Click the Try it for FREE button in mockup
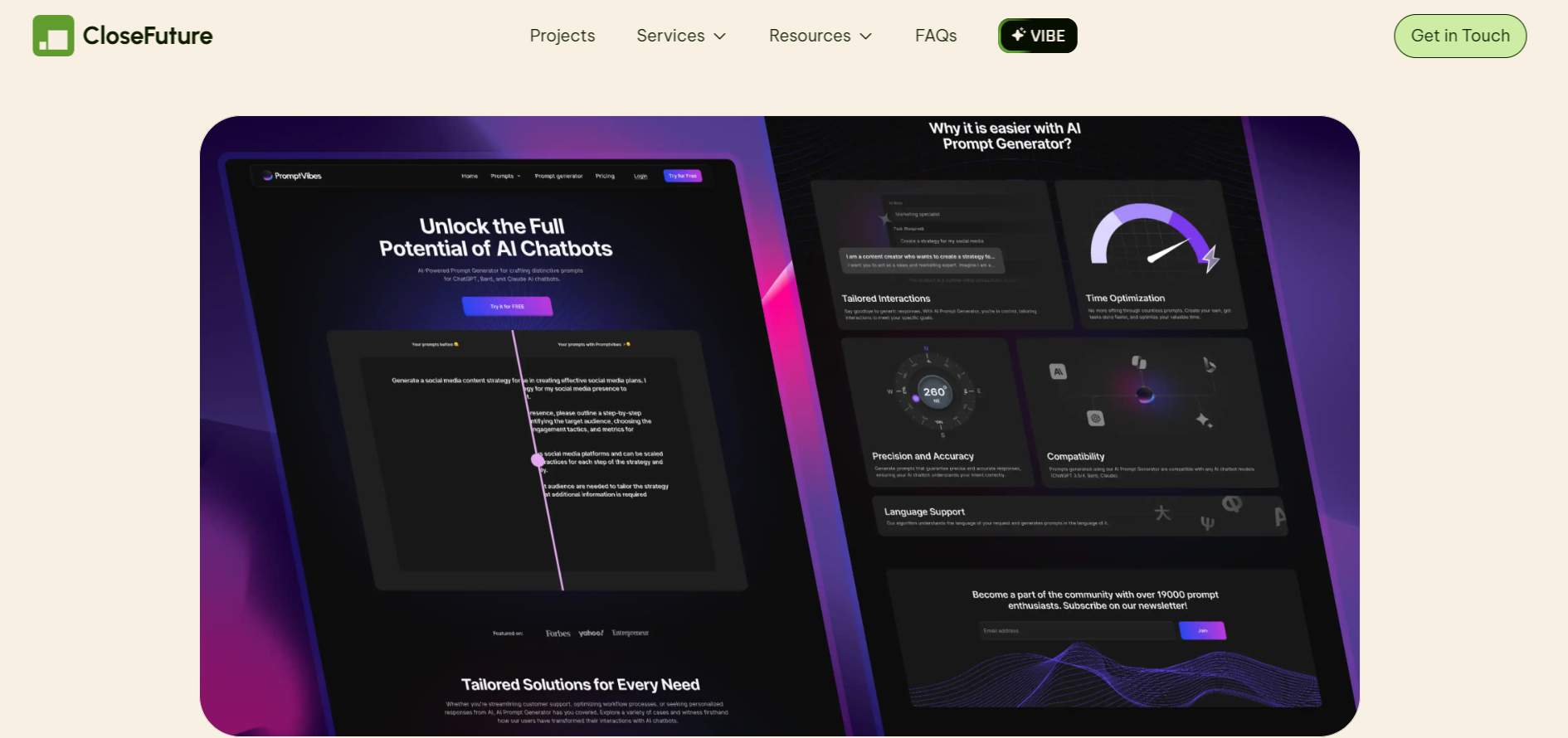1568x738 pixels. 507,307
